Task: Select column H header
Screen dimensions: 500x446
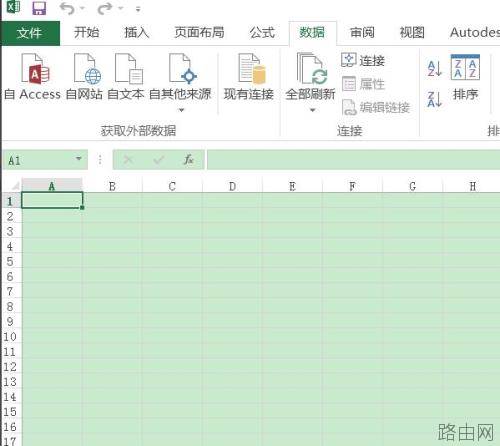Action: click(x=472, y=186)
